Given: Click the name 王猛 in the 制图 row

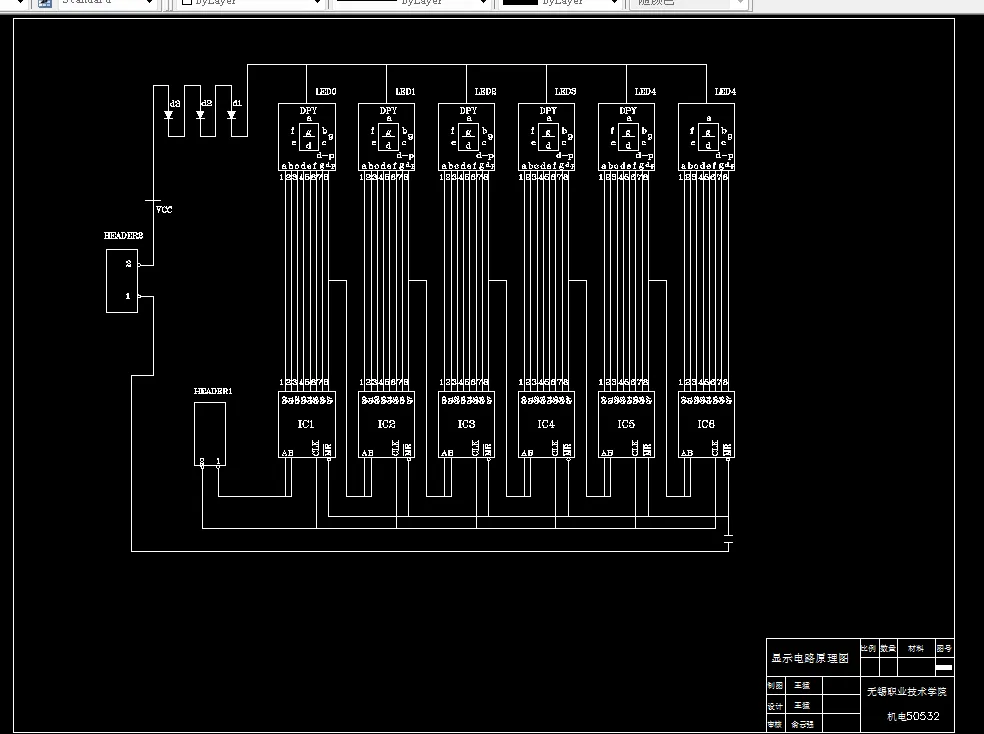Looking at the screenshot, I should tap(802, 686).
